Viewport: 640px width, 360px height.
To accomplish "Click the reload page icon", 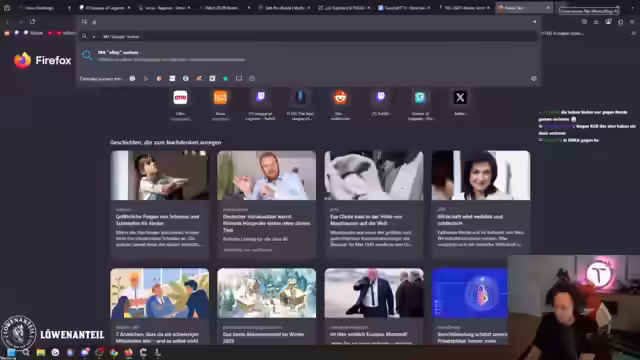I will [33, 22].
